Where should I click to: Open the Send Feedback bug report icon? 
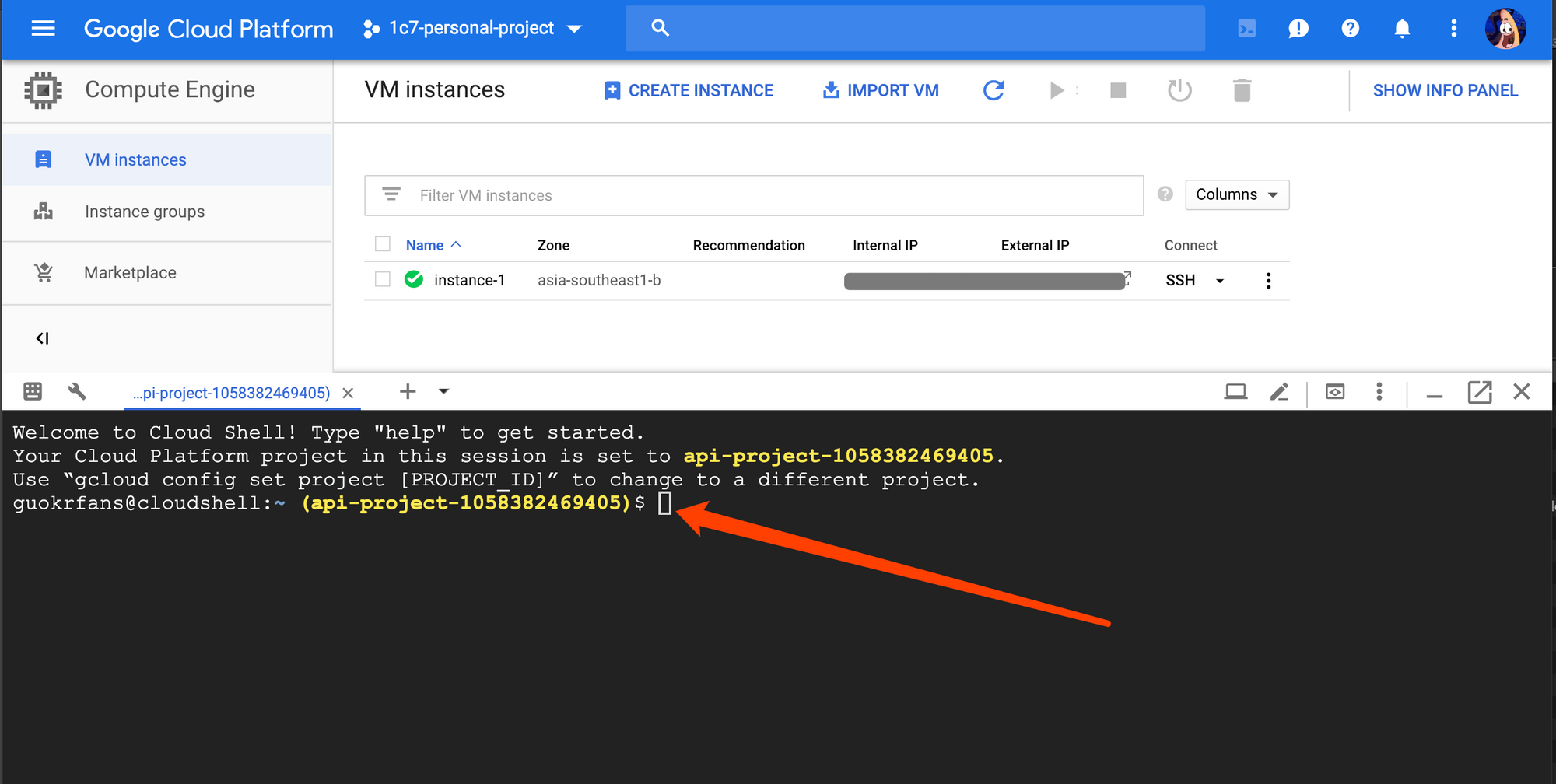point(1298,28)
